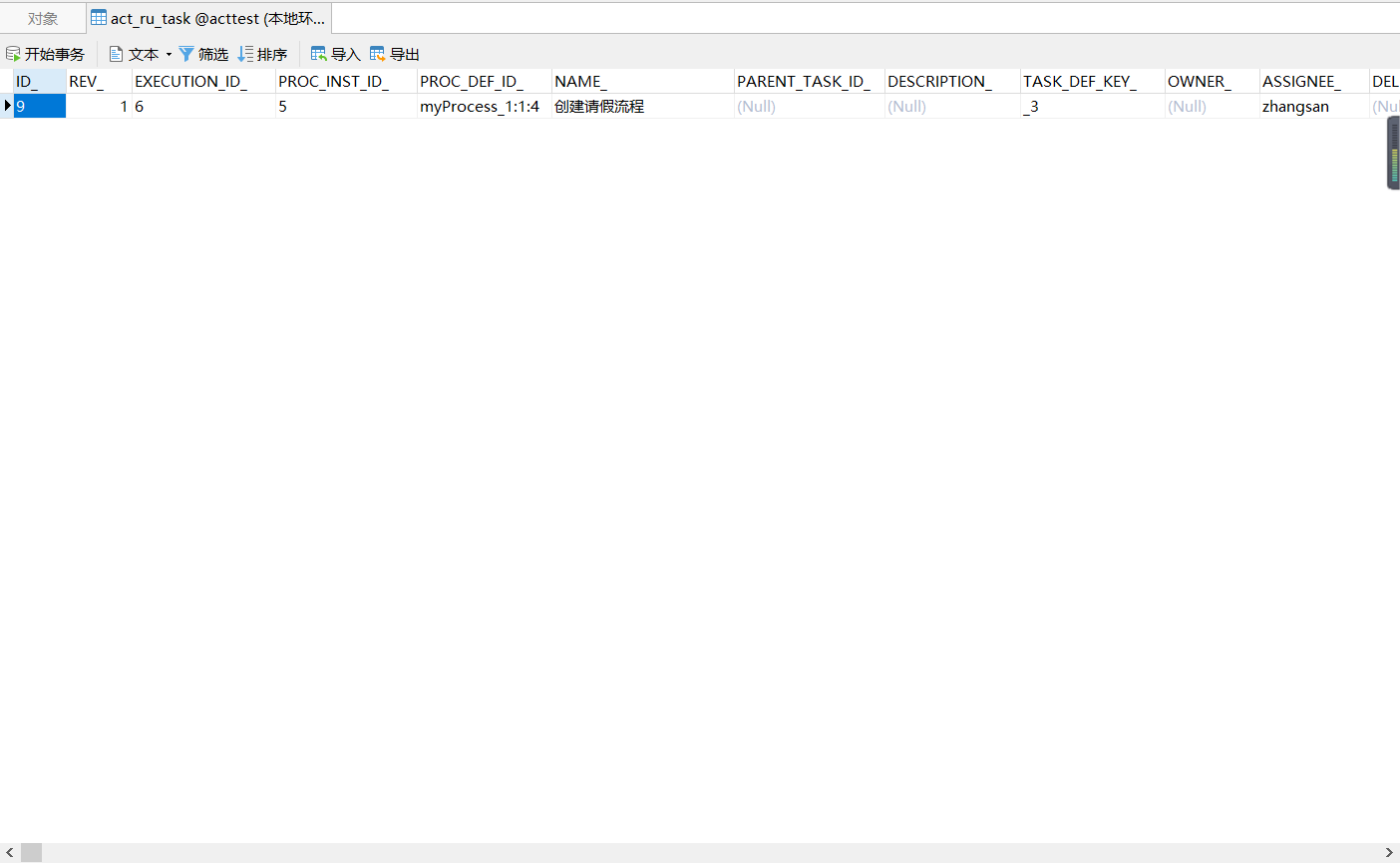Open the dropdown arrow next to 文本
Image resolution: width=1400 pixels, height=863 pixels.
point(168,53)
